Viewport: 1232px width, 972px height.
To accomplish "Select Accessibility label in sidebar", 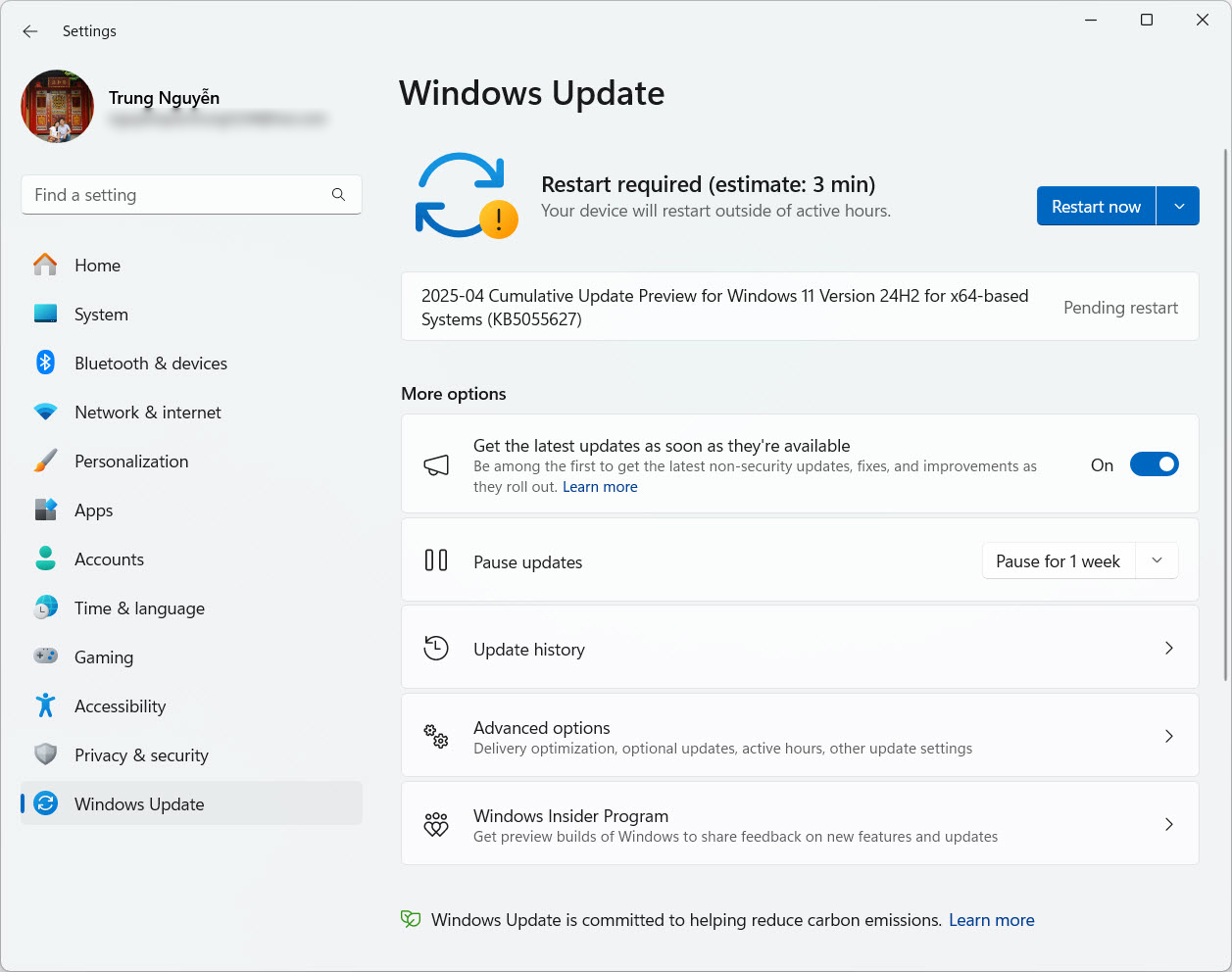I will point(120,706).
